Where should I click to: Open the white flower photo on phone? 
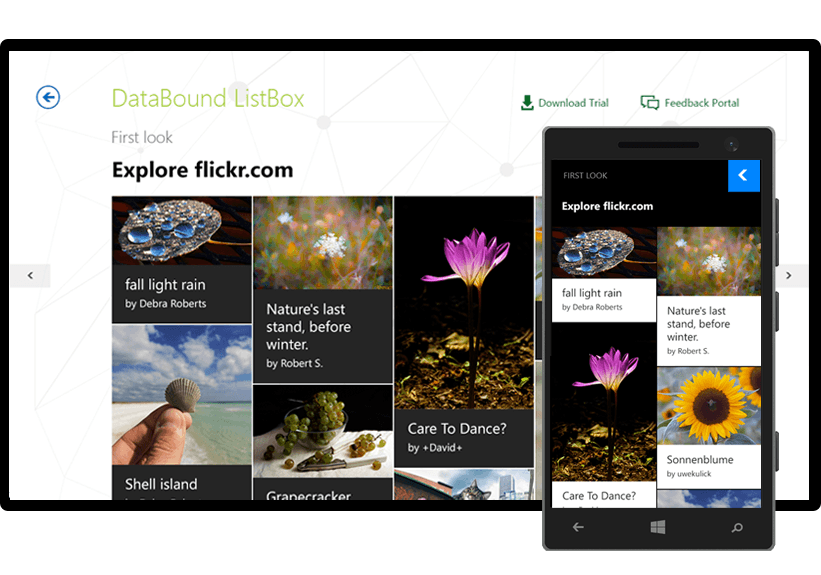pos(709,261)
